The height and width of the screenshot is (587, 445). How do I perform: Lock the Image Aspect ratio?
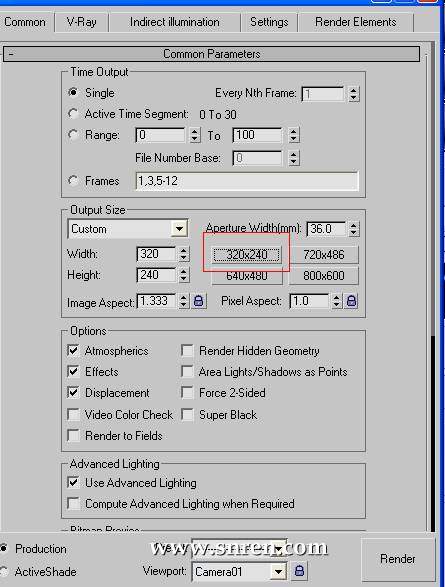pyautogui.click(x=199, y=301)
